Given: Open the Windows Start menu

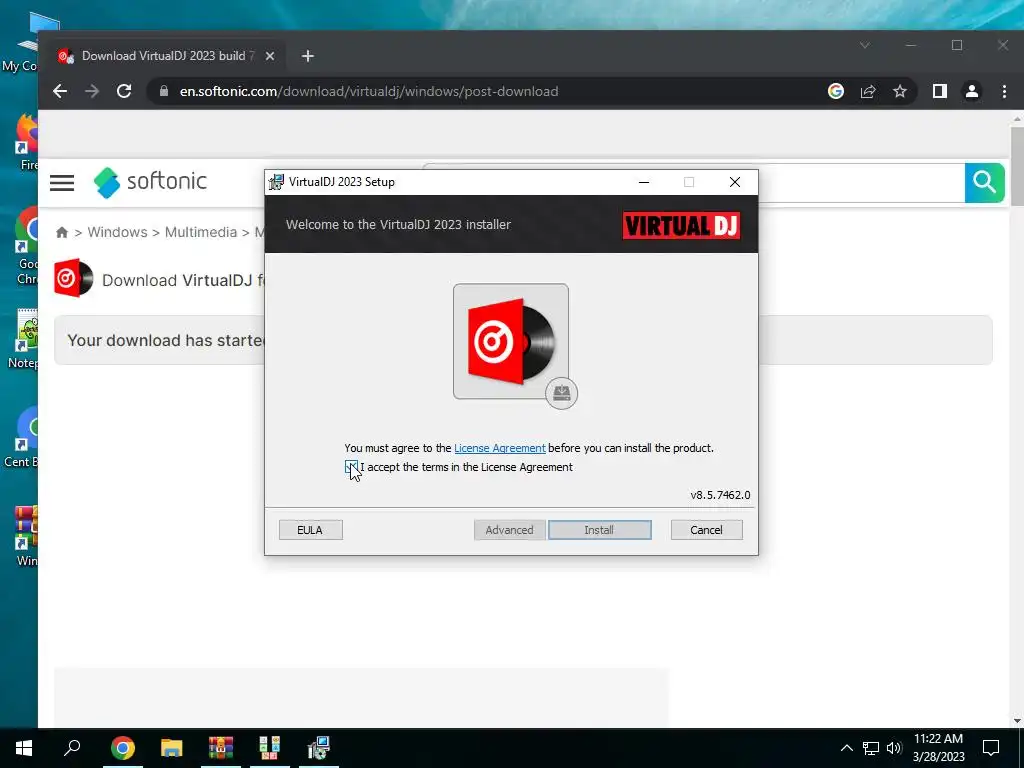Looking at the screenshot, I should (24, 748).
